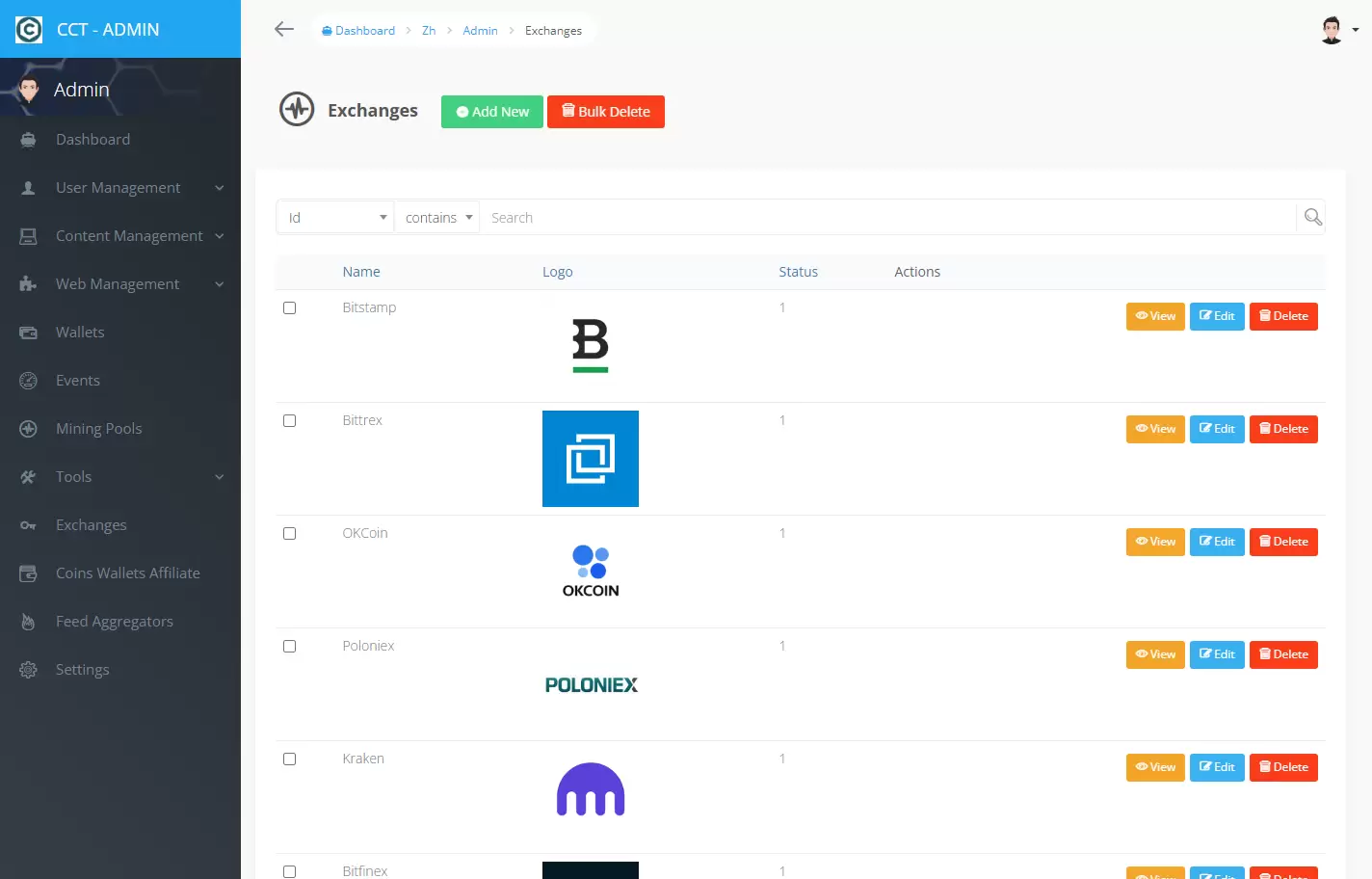
Task: Click the Wallets sidebar icon
Action: click(28, 333)
